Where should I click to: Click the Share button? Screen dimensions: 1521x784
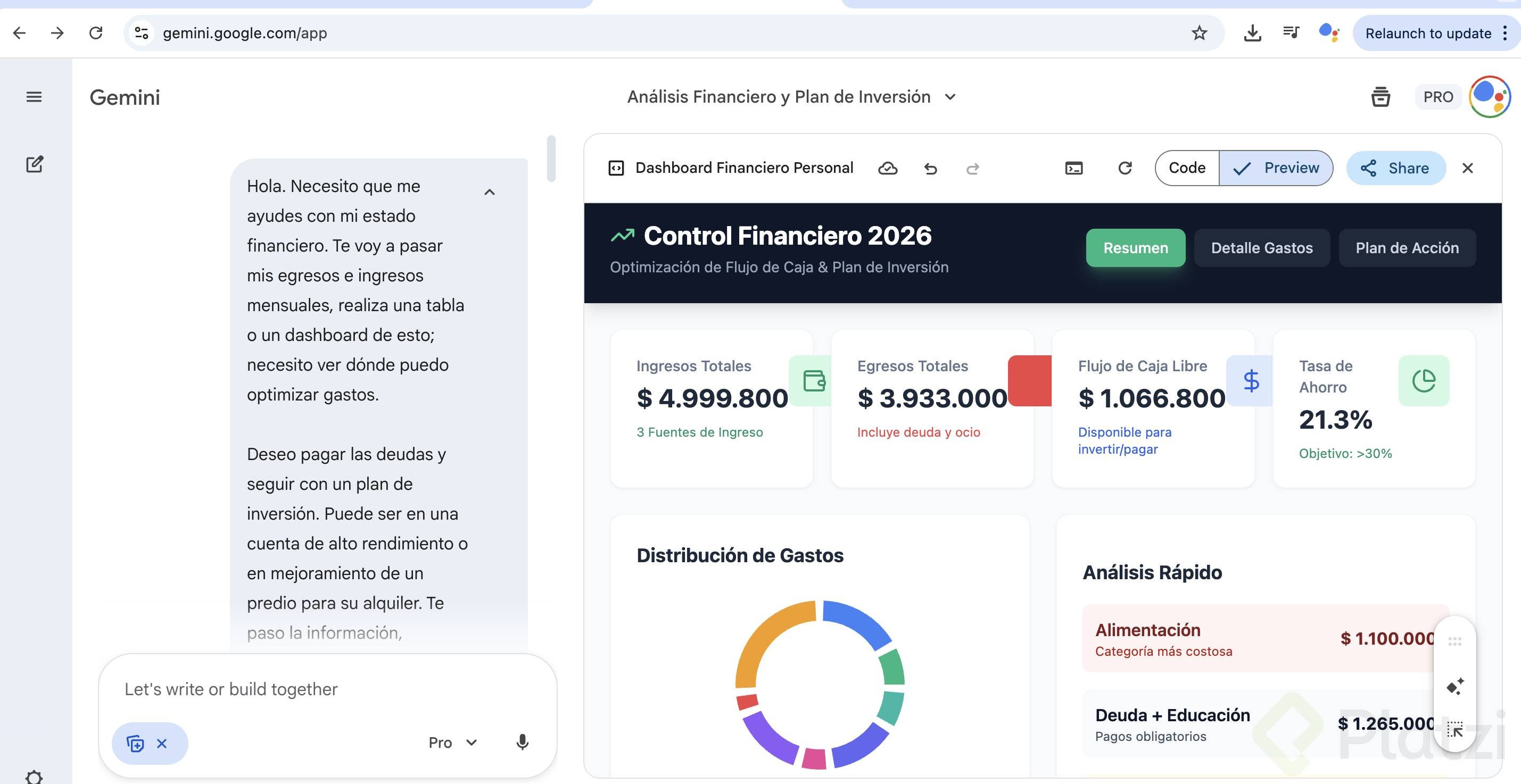pyautogui.click(x=1396, y=168)
